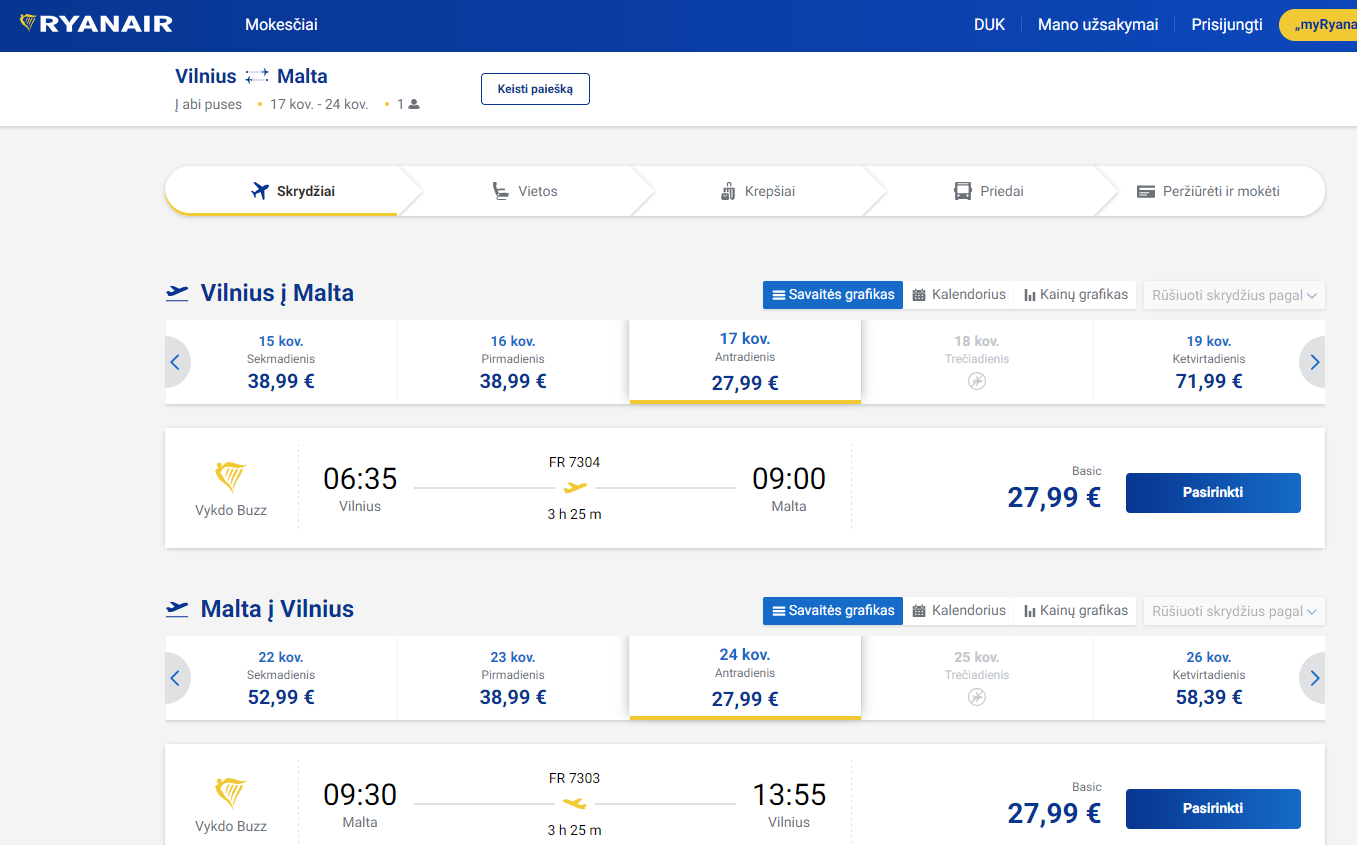Show later return dates with right arrow

click(1314, 678)
